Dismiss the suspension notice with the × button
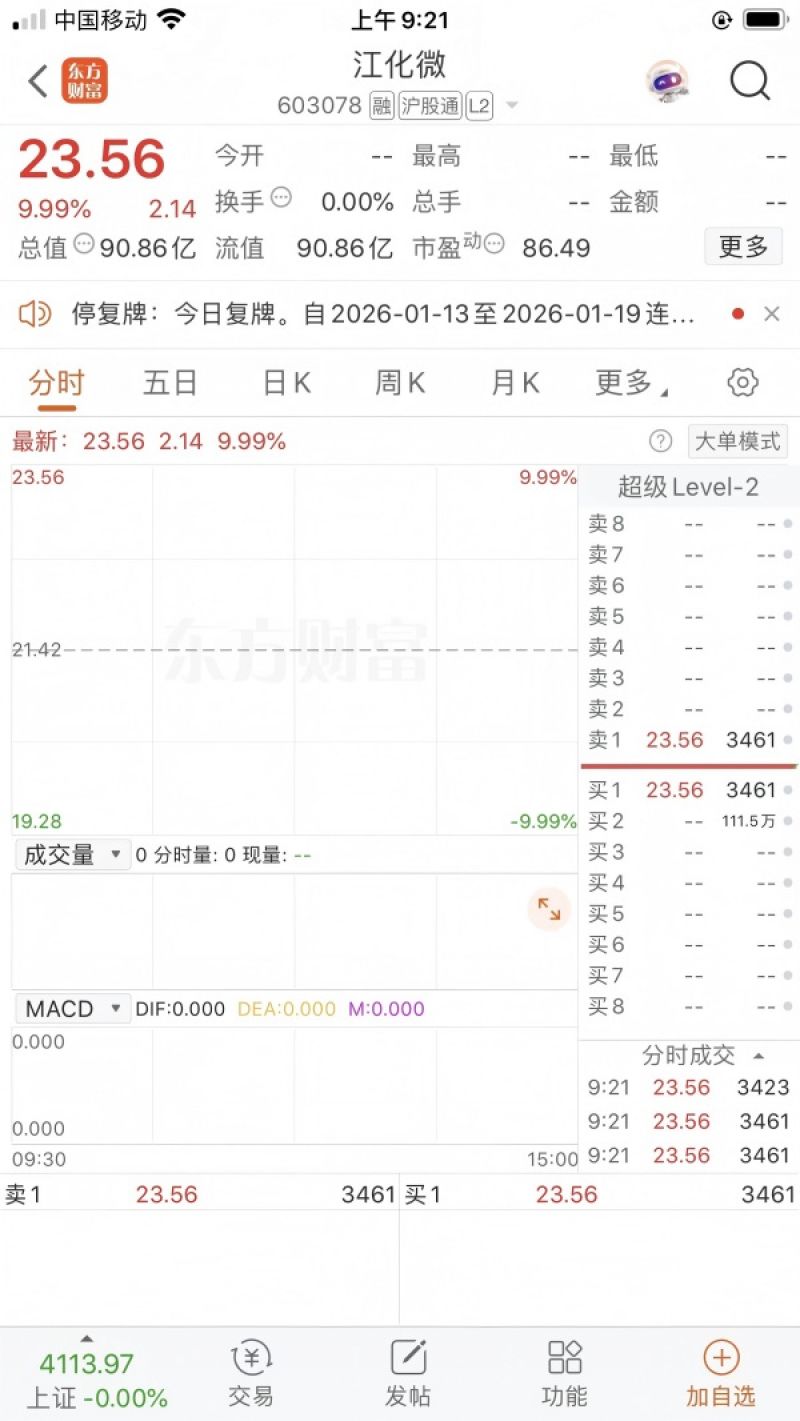This screenshot has width=800, height=1421. [x=773, y=313]
